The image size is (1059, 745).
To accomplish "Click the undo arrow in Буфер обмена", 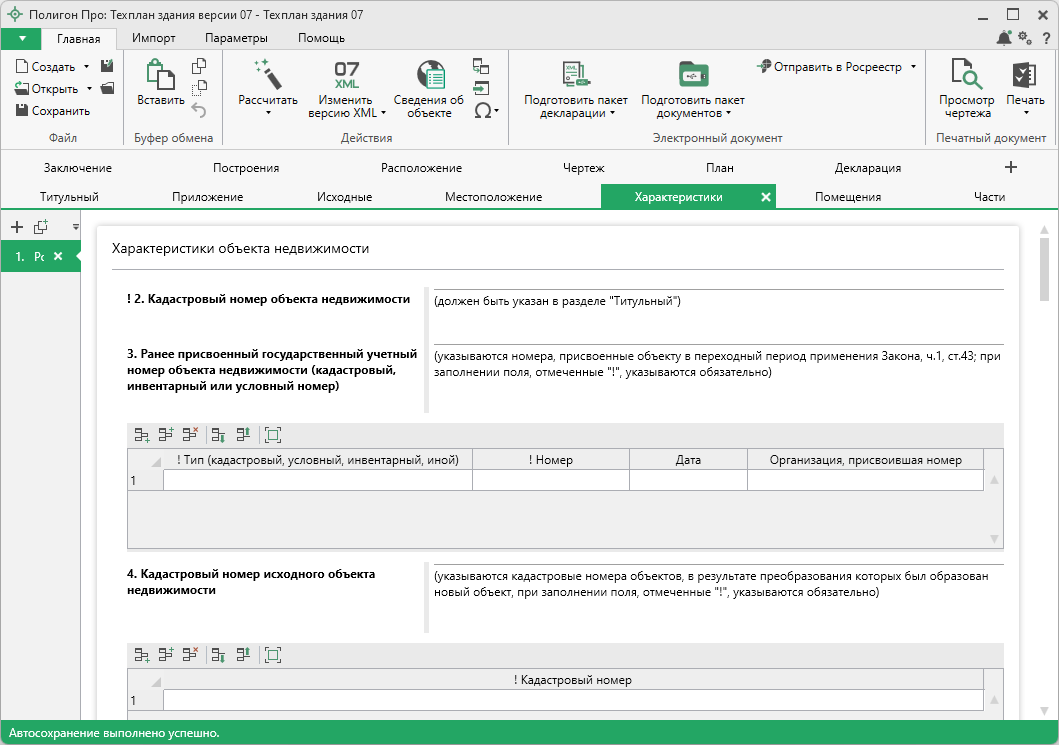I will point(198,110).
